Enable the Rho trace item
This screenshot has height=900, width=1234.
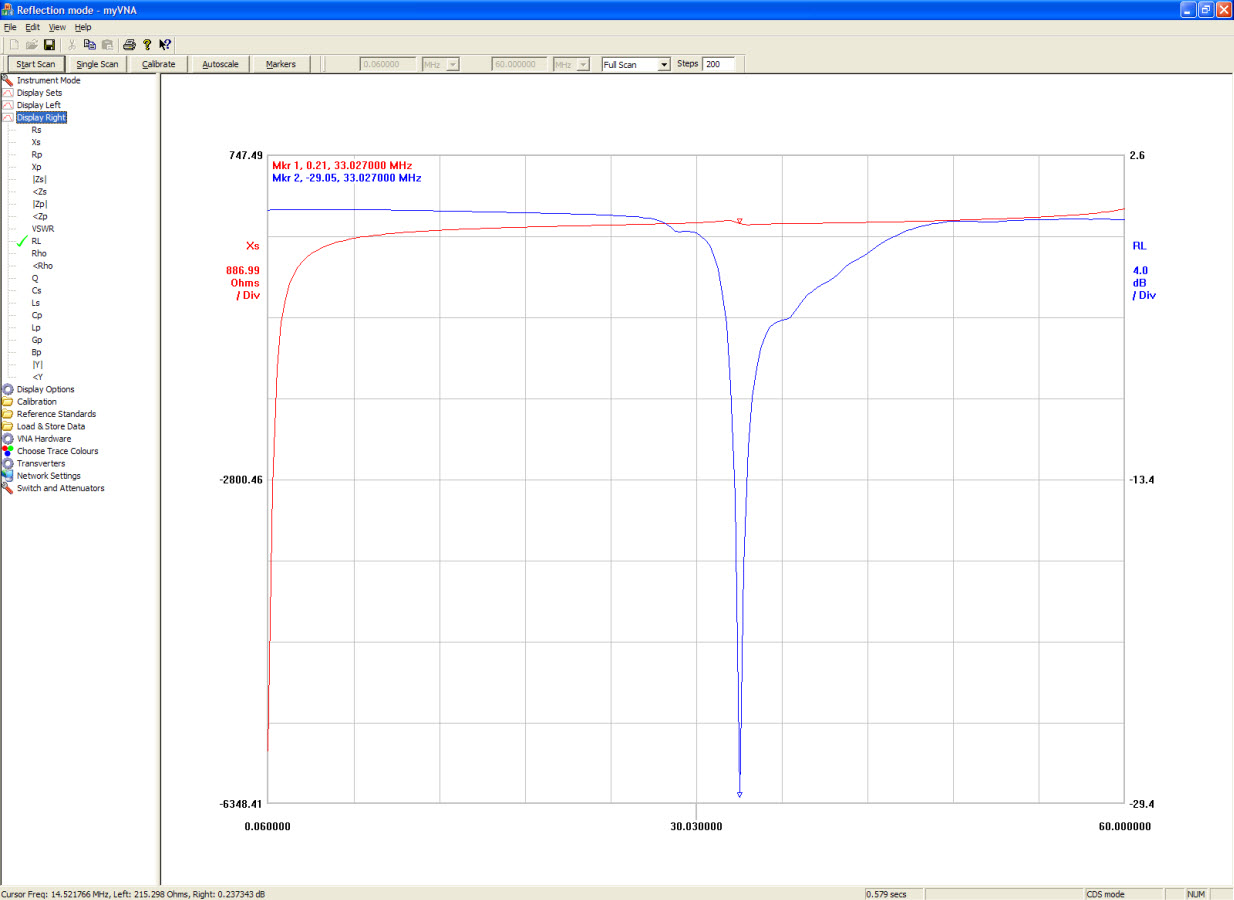coord(39,253)
